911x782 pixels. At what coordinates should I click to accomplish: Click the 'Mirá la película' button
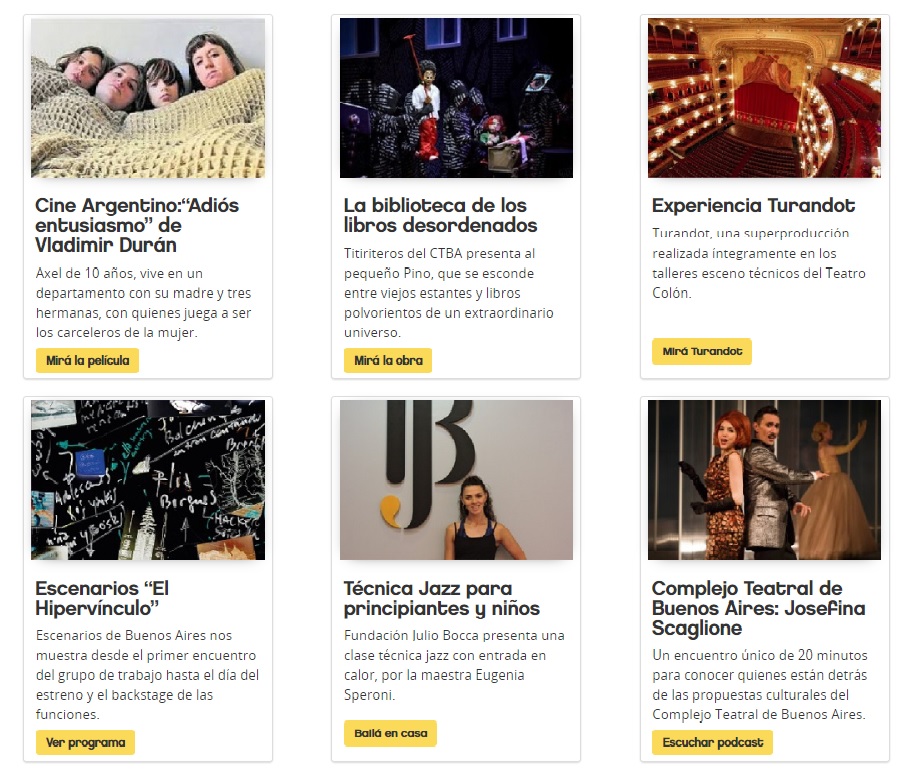click(x=87, y=360)
